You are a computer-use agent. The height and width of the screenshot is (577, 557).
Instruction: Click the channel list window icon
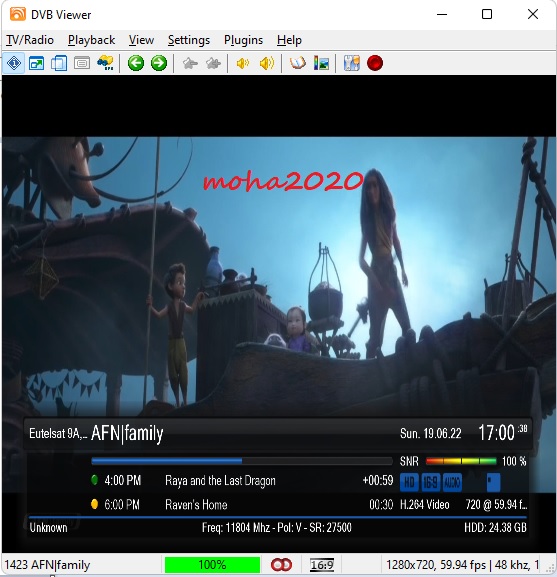(59, 63)
